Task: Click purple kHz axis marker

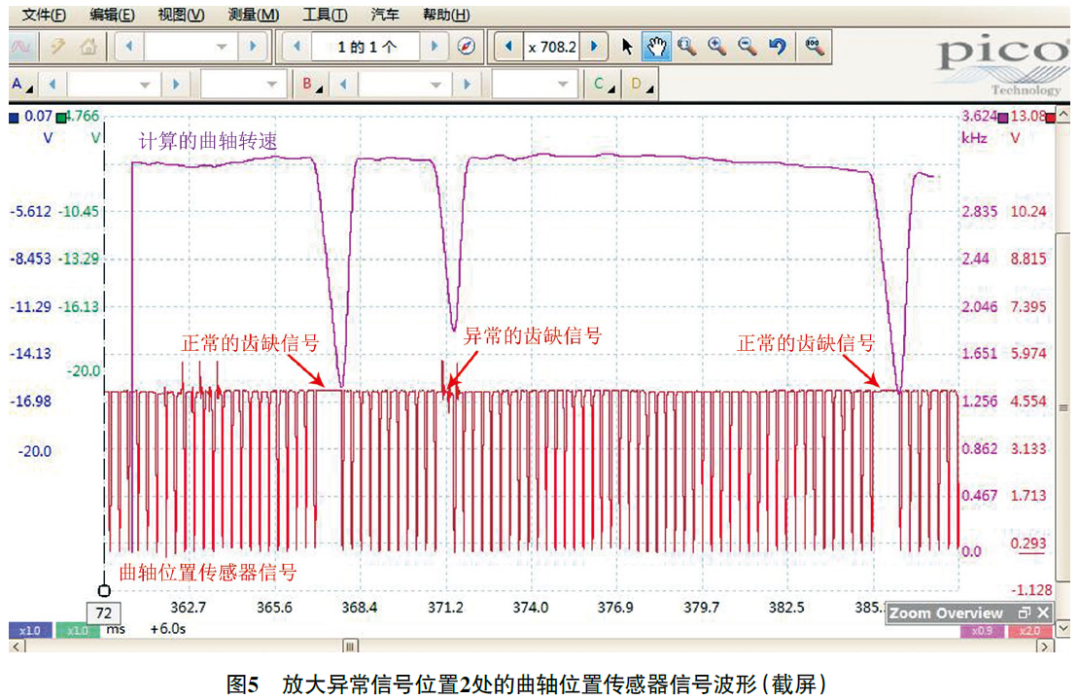Action: coord(1003,118)
